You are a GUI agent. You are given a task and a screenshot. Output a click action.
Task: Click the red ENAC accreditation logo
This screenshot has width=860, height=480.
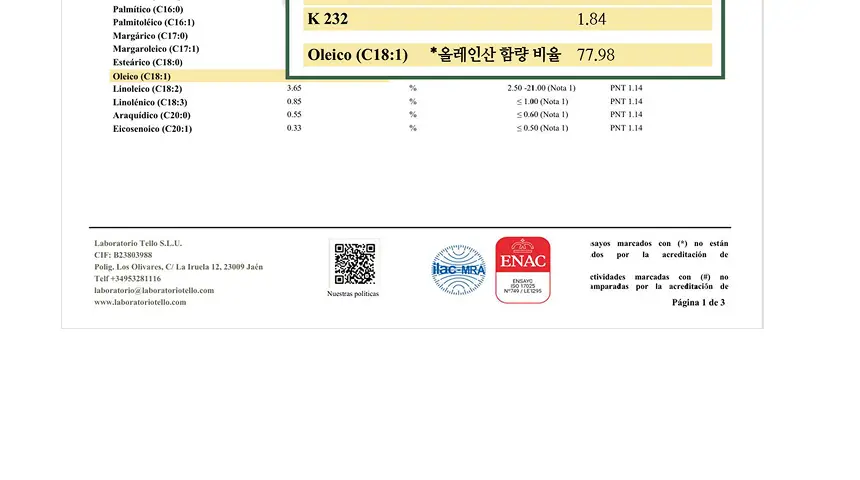[523, 270]
